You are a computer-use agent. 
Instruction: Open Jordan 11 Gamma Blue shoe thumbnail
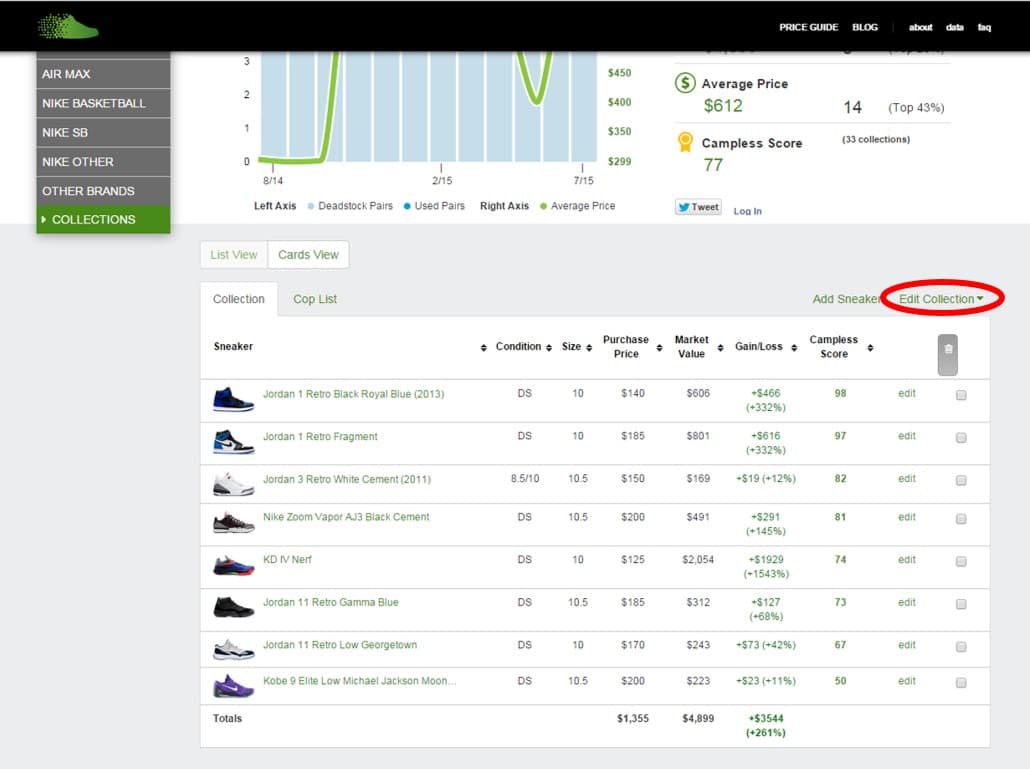pos(233,607)
